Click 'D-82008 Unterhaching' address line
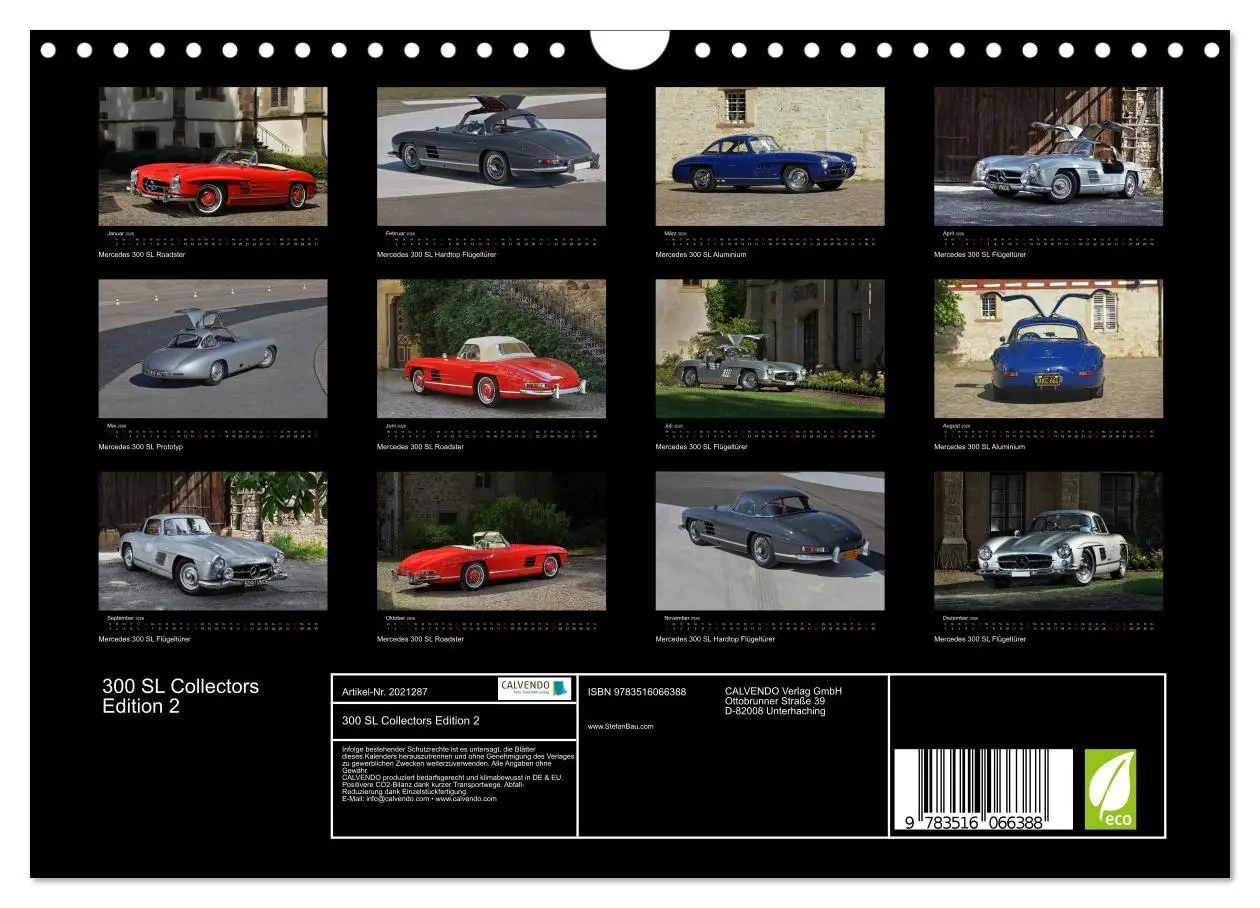1260x908 pixels. pos(775,711)
